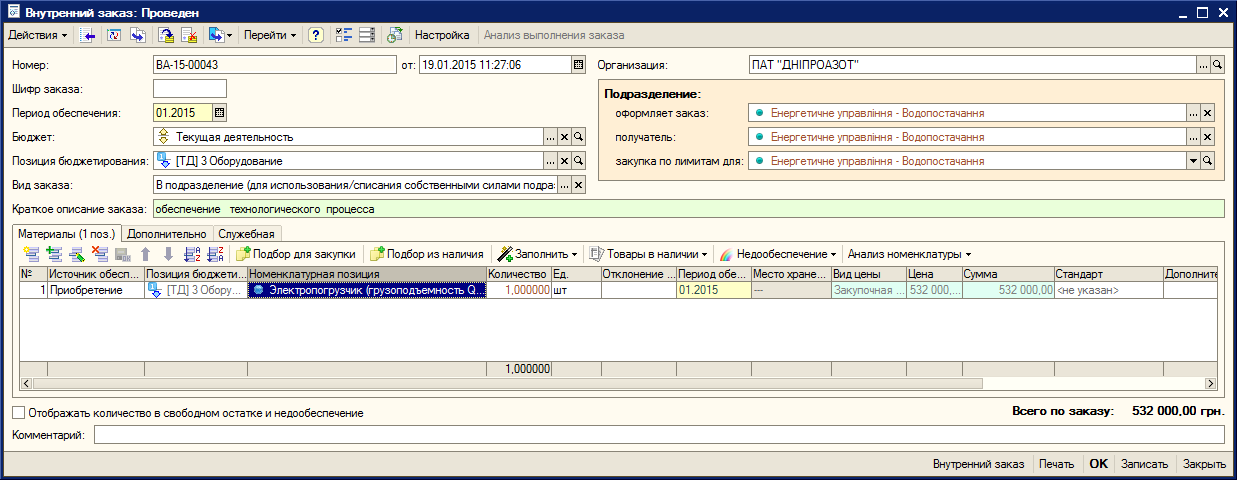The image size is (1237, 480).
Task: Clear the Бюджет field with X button
Action: [x=563, y=137]
